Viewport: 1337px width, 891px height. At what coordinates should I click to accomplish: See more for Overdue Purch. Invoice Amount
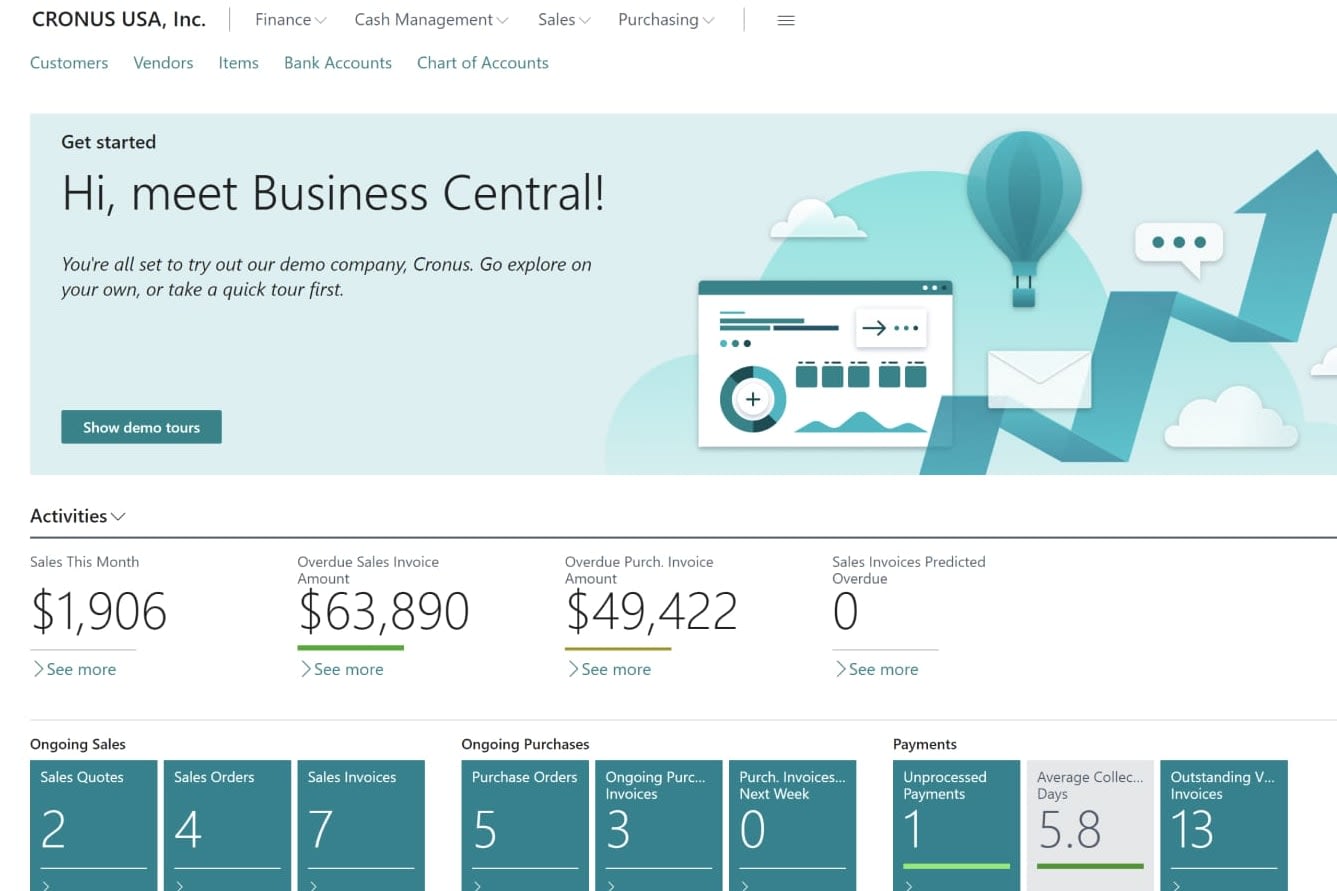(x=609, y=670)
